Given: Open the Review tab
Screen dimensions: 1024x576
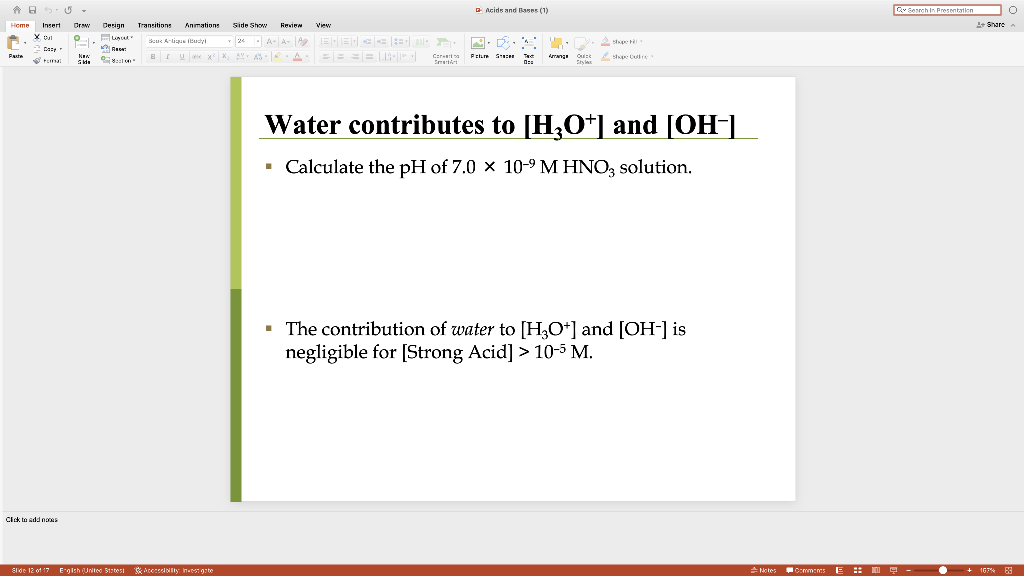Looking at the screenshot, I should coord(291,25).
